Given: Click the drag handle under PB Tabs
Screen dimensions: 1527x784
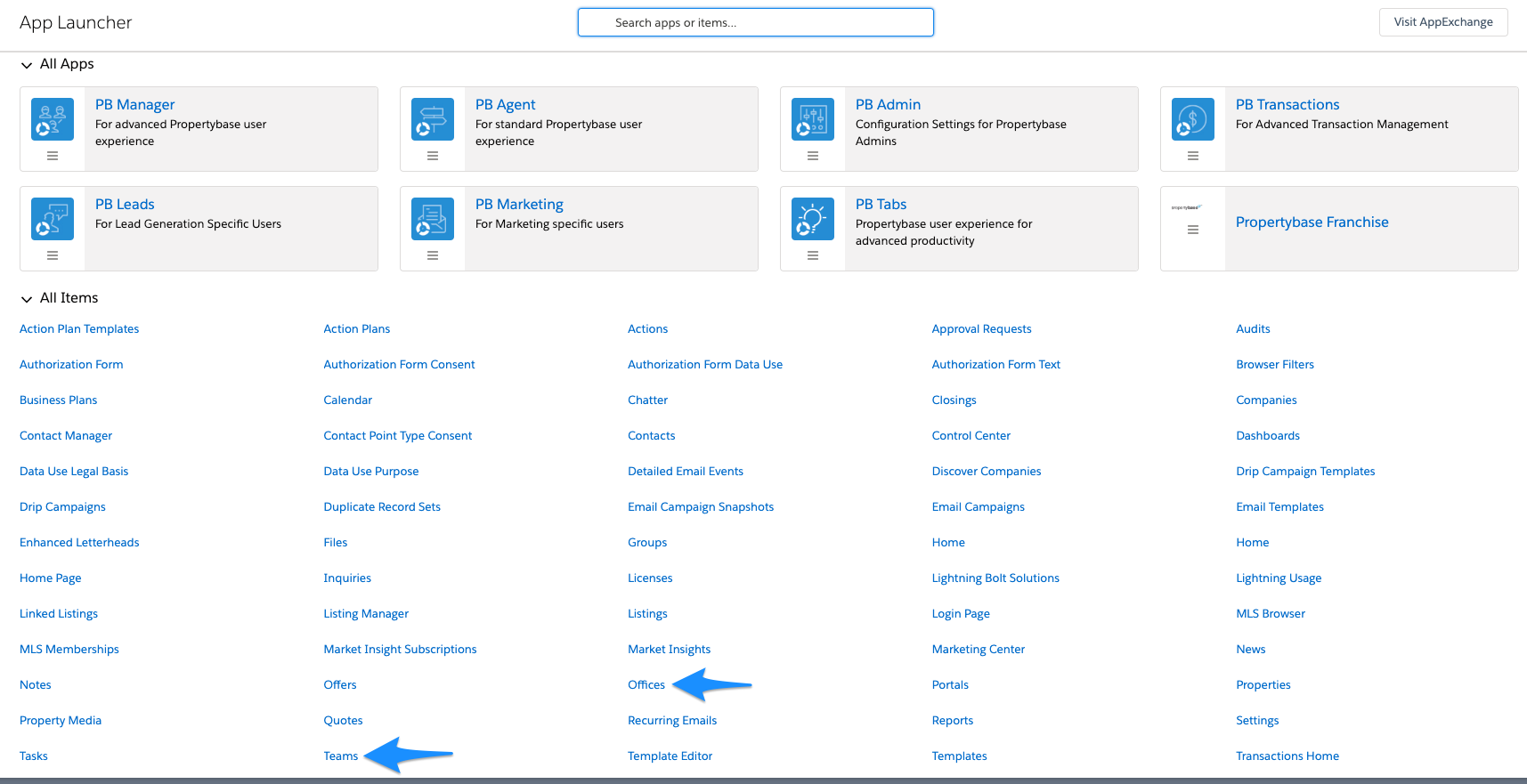Looking at the screenshot, I should [813, 255].
